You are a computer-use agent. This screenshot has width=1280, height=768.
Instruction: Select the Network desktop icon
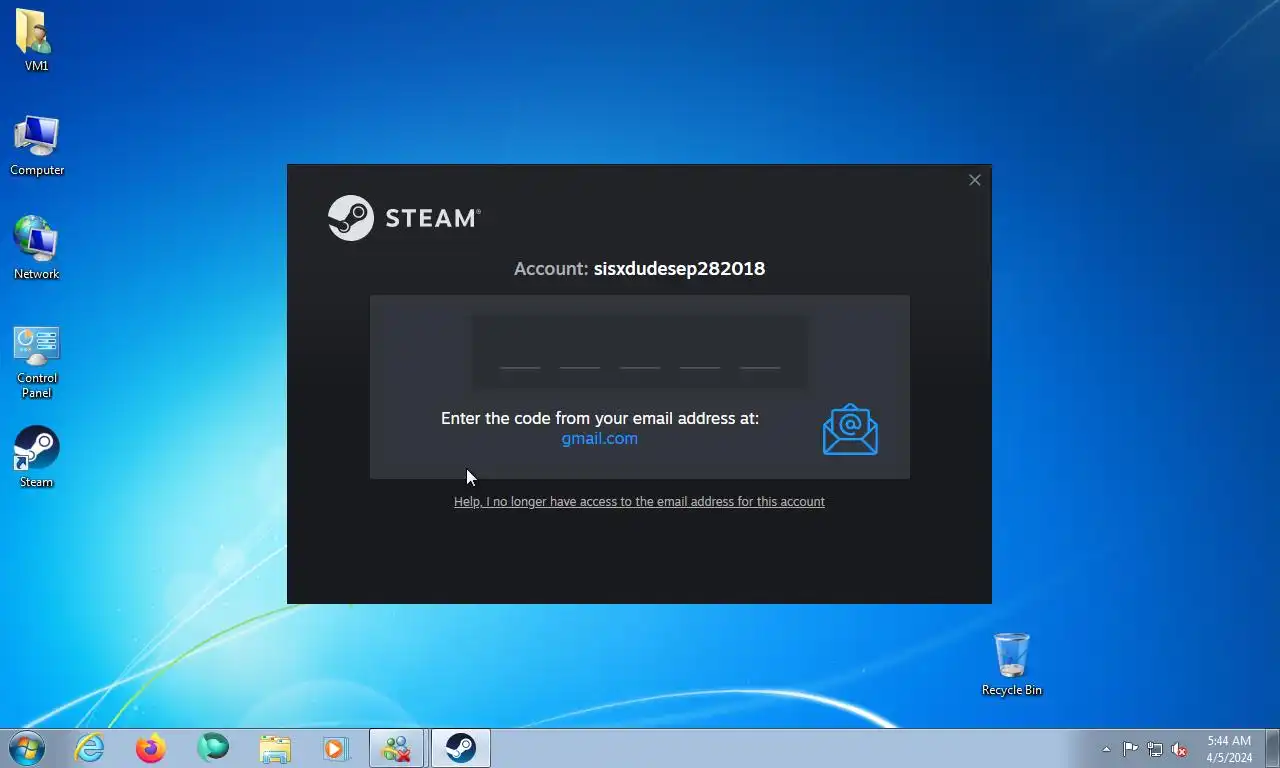[x=37, y=248]
